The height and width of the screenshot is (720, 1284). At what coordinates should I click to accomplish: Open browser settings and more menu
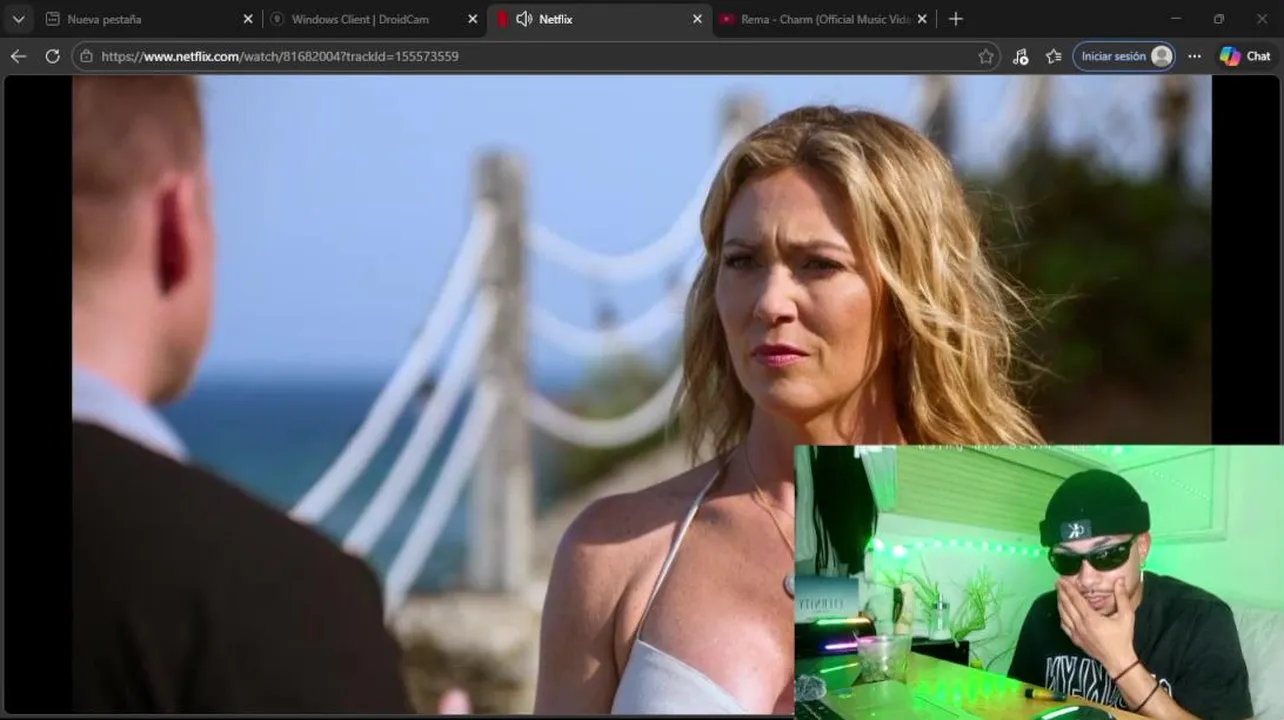pos(1194,56)
